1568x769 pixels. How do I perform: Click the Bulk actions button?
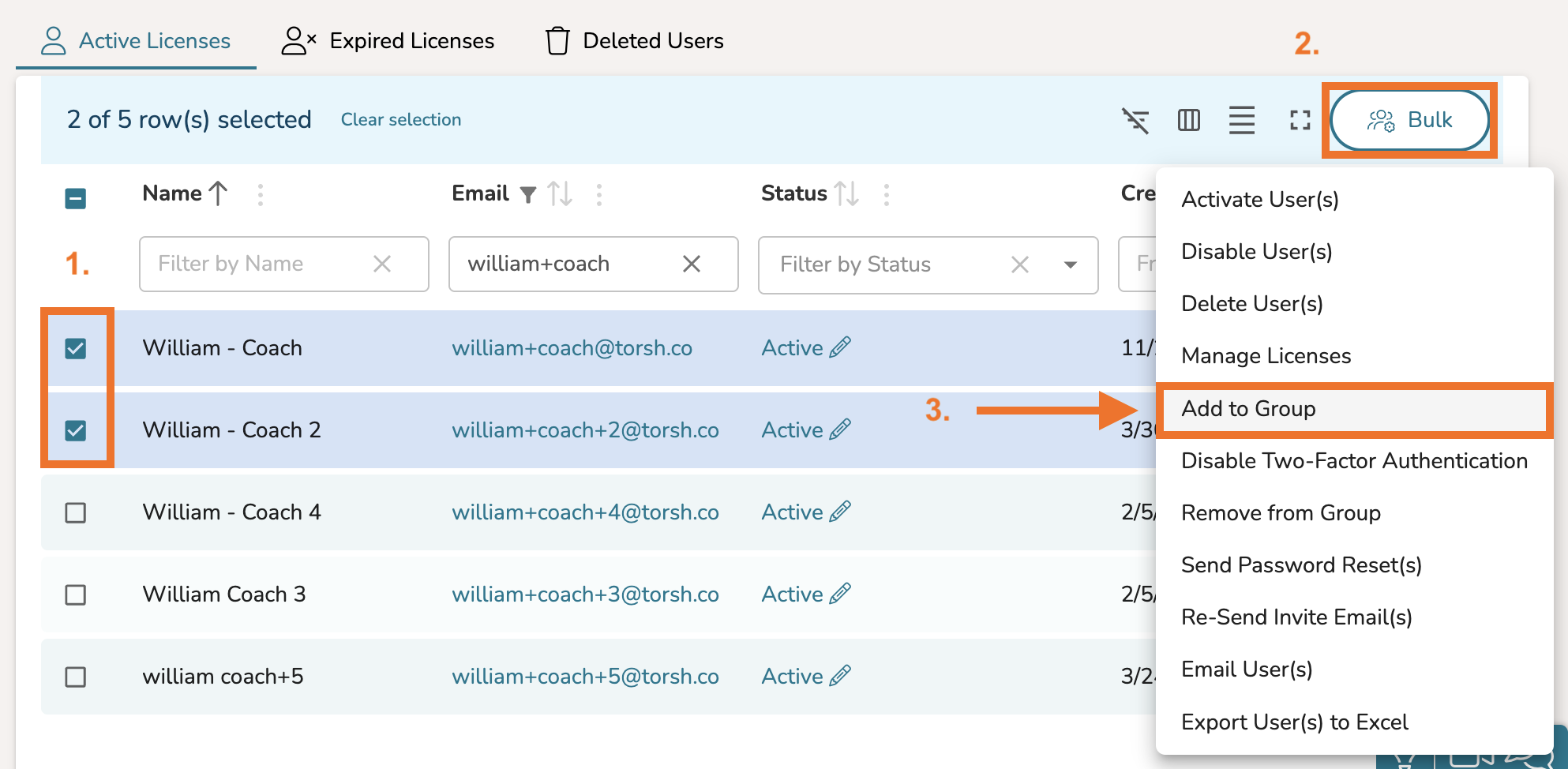pyautogui.click(x=1409, y=120)
